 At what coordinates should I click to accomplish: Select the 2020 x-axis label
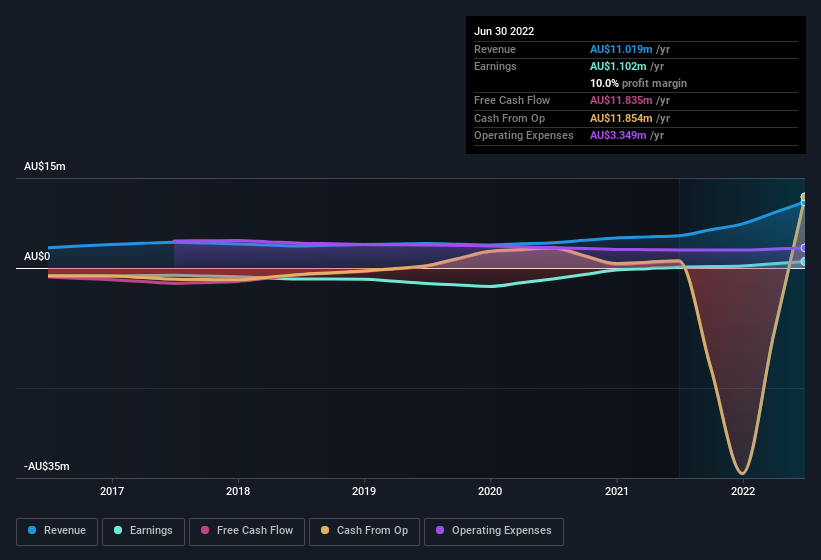pos(490,491)
